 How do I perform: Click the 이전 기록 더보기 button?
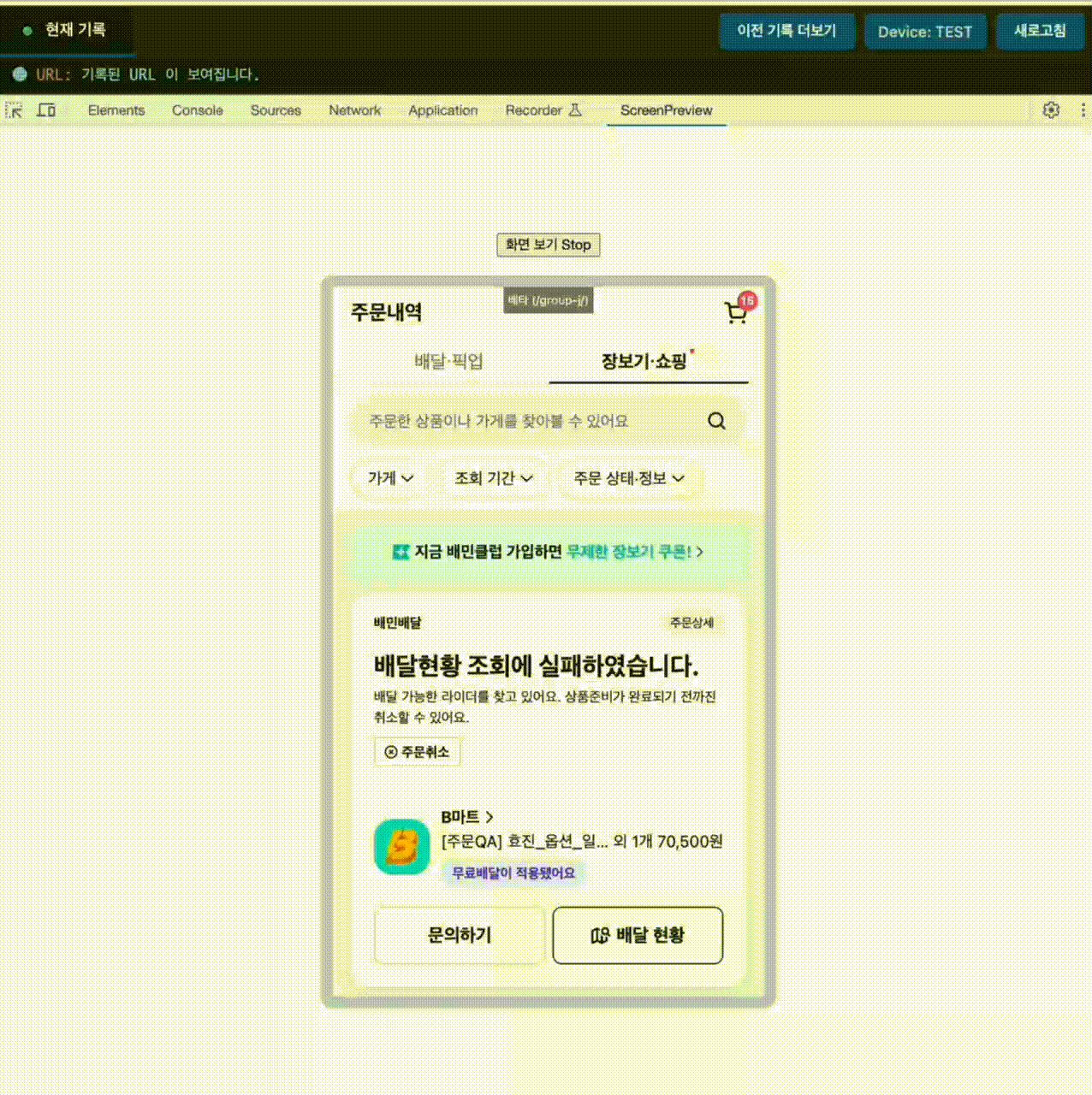point(786,32)
